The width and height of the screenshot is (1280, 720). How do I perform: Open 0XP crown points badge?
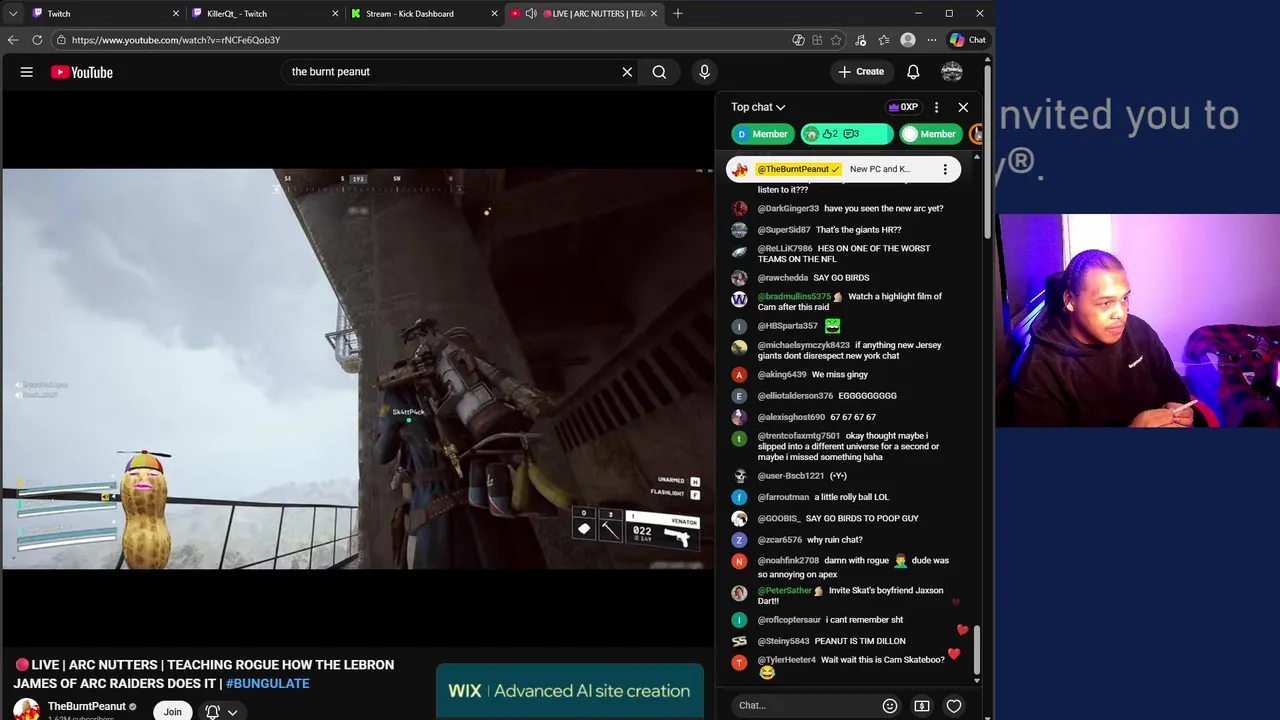tap(903, 107)
